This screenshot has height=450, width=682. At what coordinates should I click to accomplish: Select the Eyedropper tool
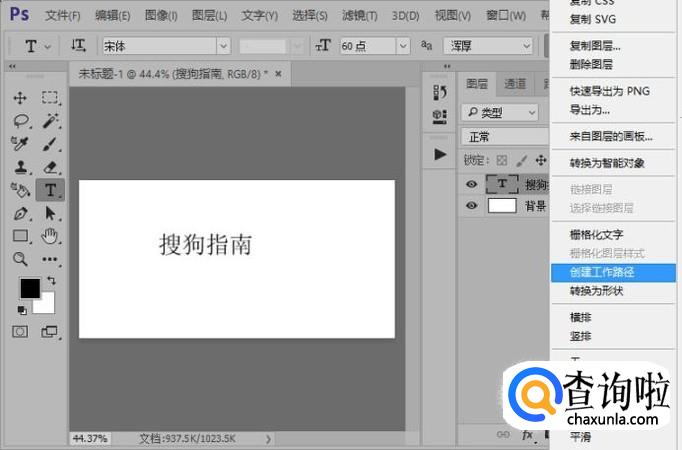pos(20,144)
